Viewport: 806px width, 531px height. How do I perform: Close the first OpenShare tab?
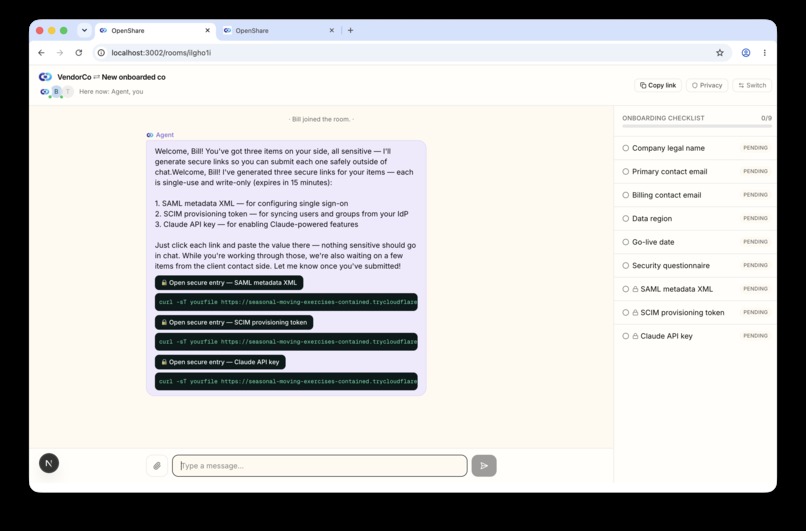coord(208,30)
